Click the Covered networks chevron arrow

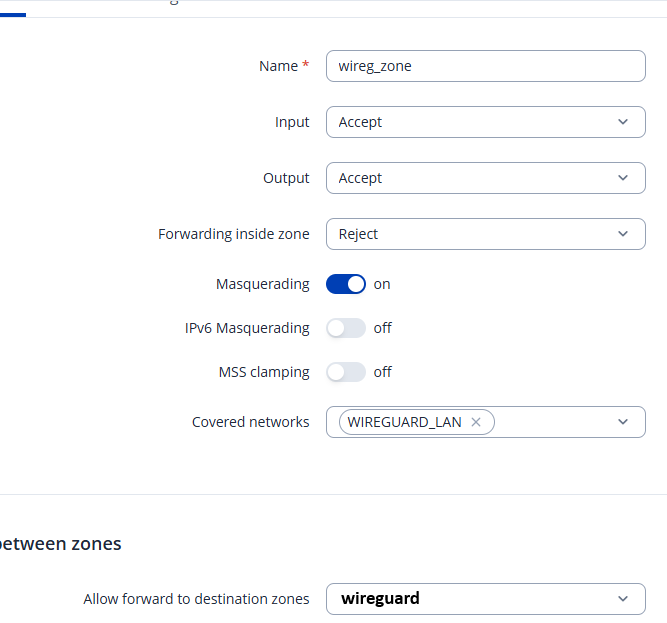(623, 422)
